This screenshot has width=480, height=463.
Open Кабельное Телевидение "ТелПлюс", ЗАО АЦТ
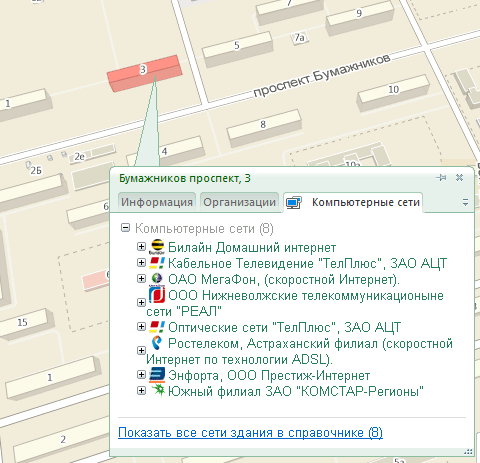click(307, 263)
